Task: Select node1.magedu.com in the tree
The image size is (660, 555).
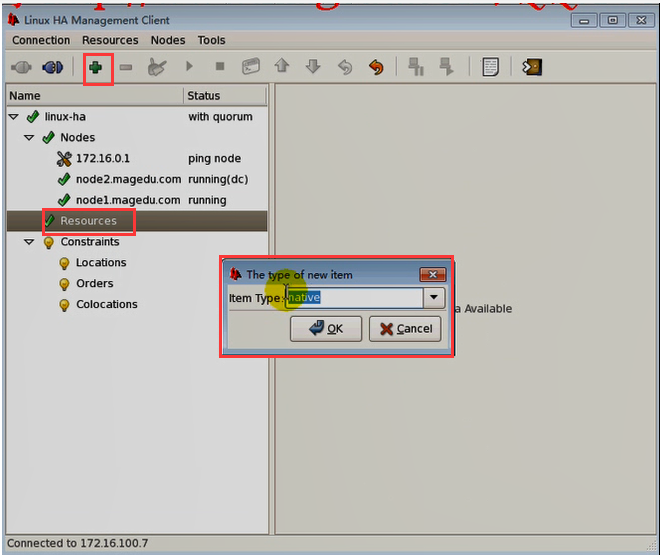Action: [x=128, y=200]
